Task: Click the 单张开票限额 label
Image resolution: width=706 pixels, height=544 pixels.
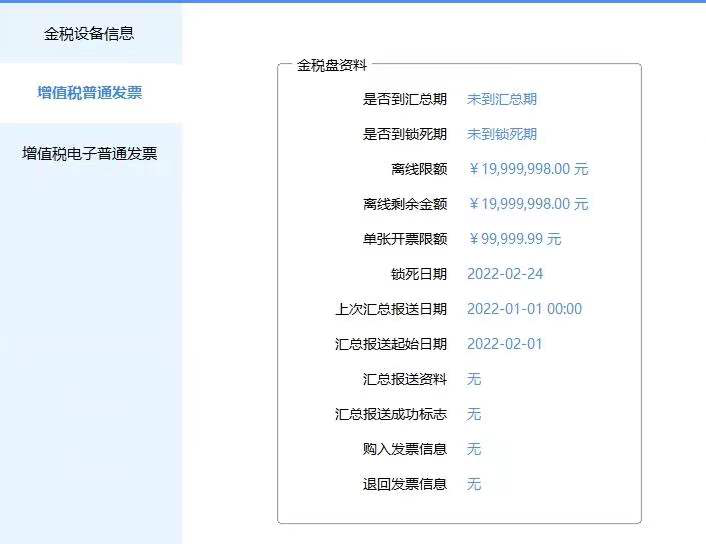Action: pos(405,239)
